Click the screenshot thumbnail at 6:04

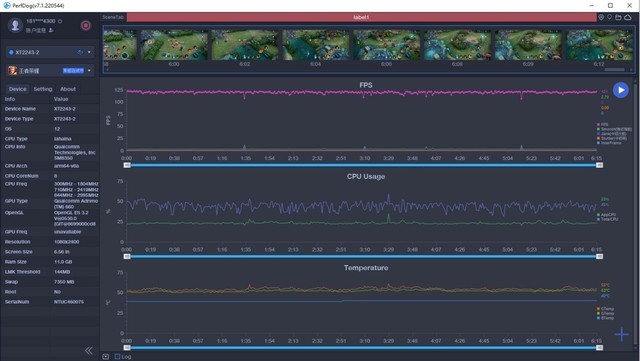pyautogui.click(x=316, y=45)
